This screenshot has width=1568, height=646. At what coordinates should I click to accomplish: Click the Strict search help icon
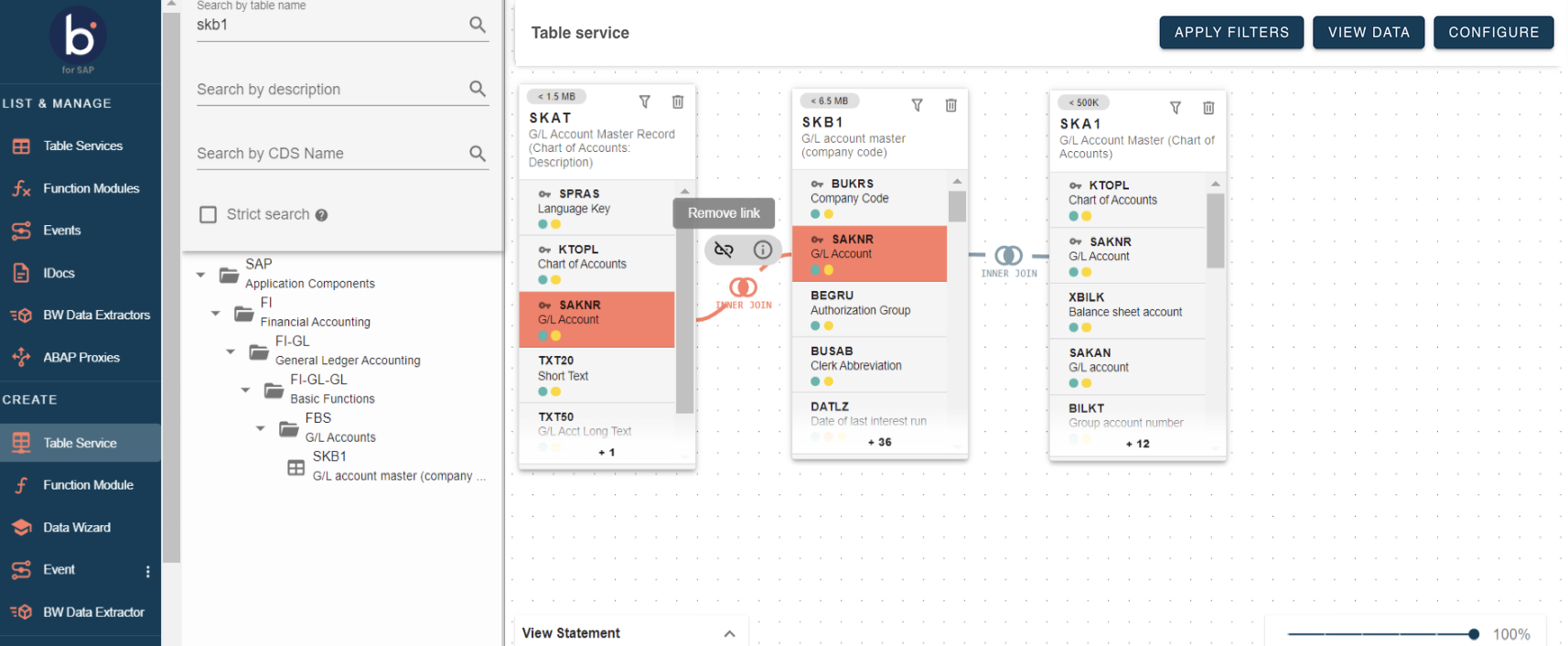(322, 215)
